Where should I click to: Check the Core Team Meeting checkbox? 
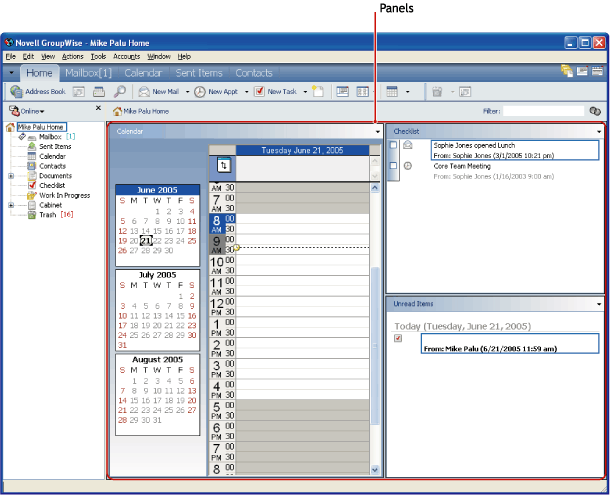pyautogui.click(x=393, y=166)
